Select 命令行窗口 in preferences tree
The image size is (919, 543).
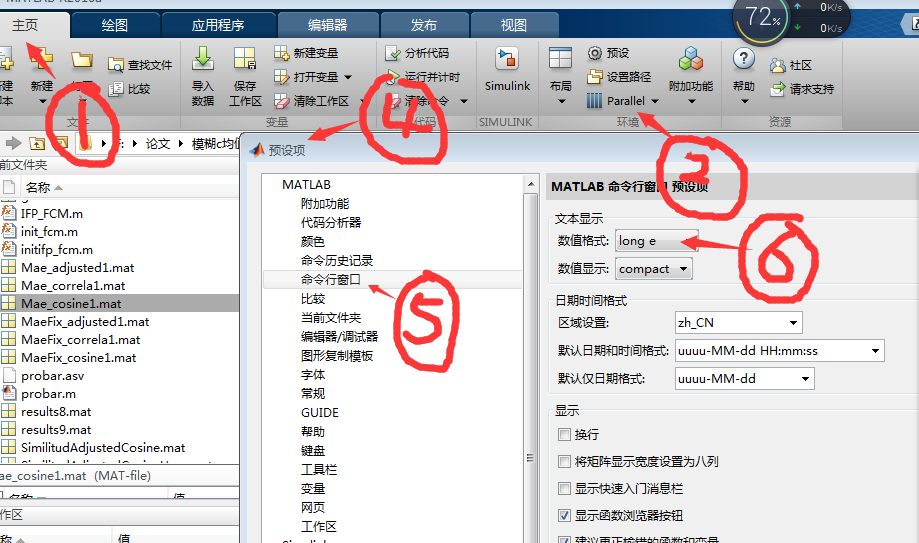click(331, 280)
